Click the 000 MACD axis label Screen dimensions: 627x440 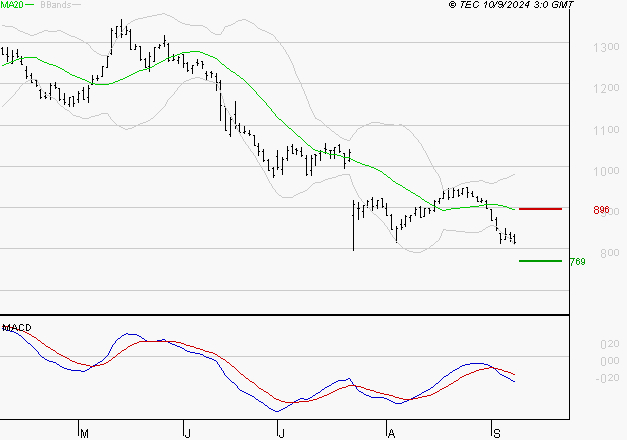pyautogui.click(x=610, y=361)
